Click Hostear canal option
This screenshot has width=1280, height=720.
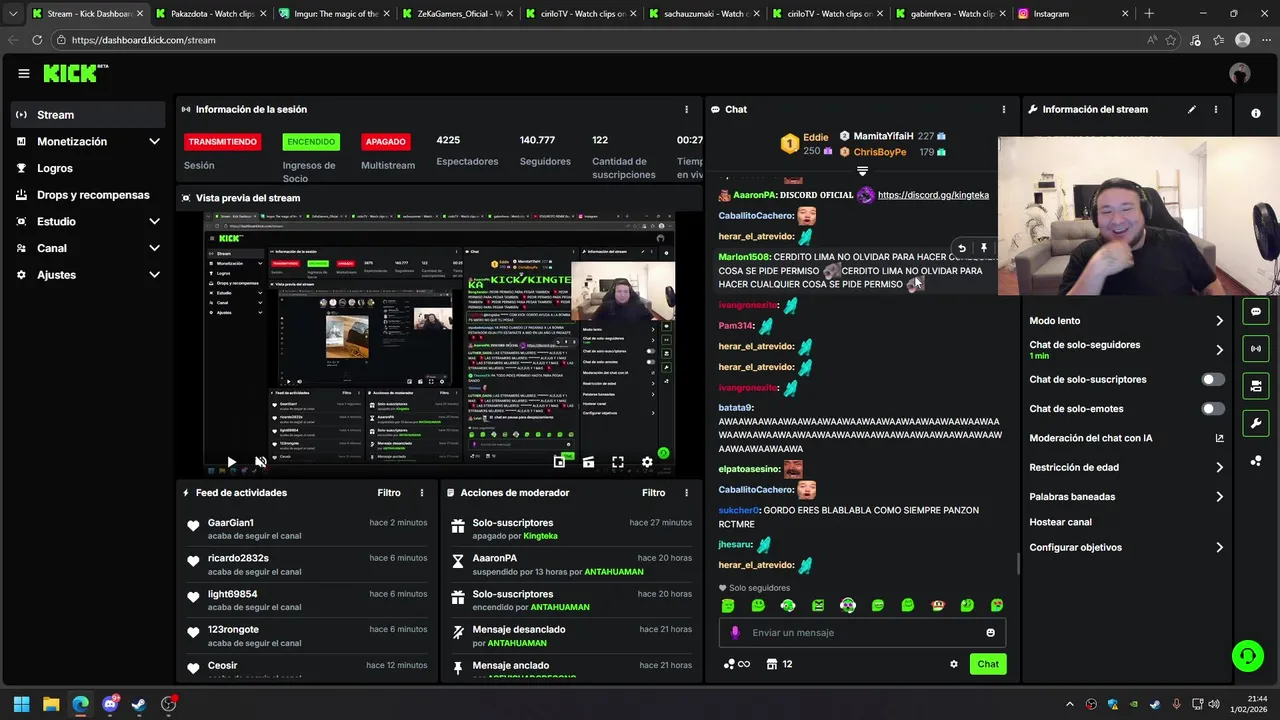1061,522
